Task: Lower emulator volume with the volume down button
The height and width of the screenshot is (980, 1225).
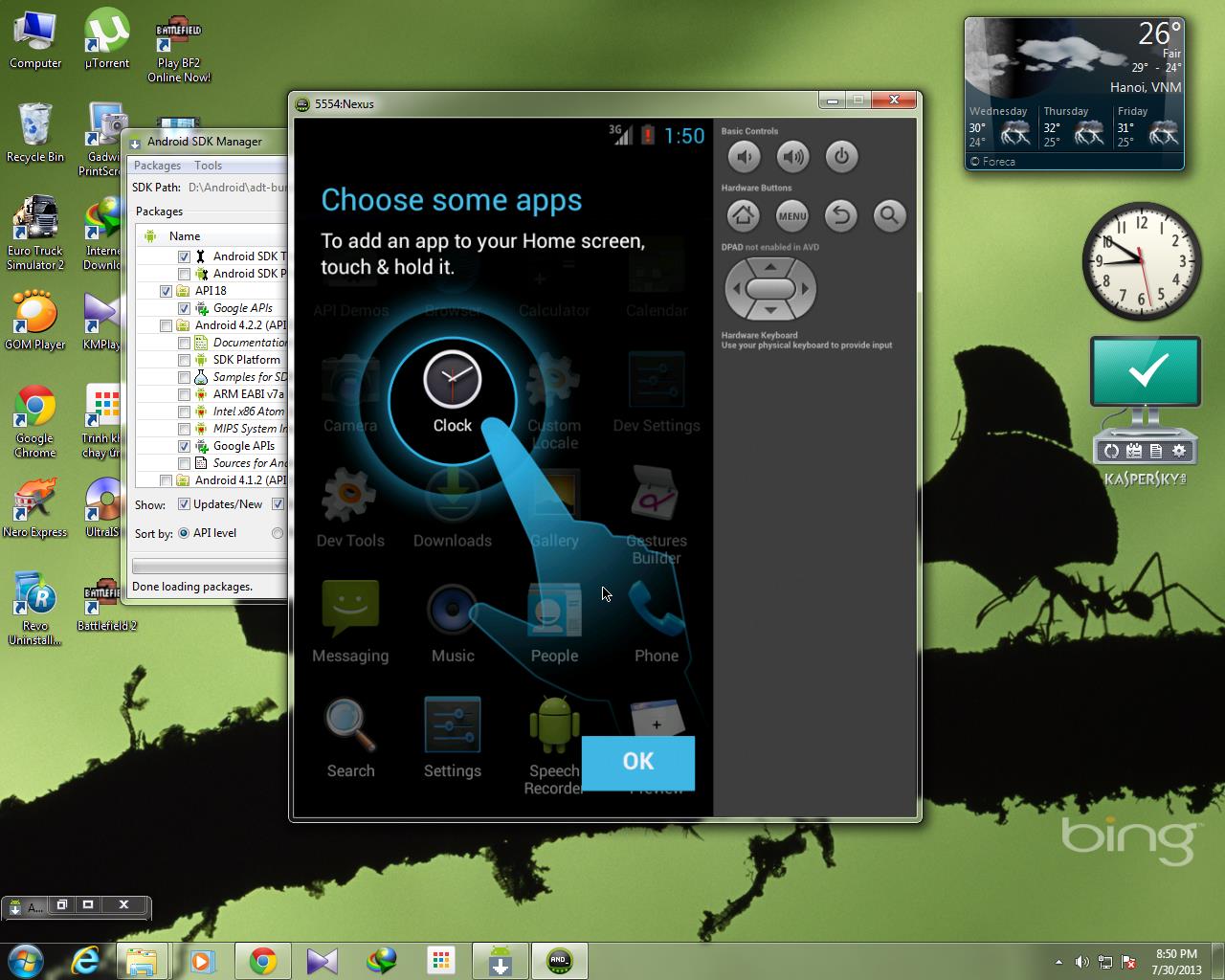Action: (744, 156)
